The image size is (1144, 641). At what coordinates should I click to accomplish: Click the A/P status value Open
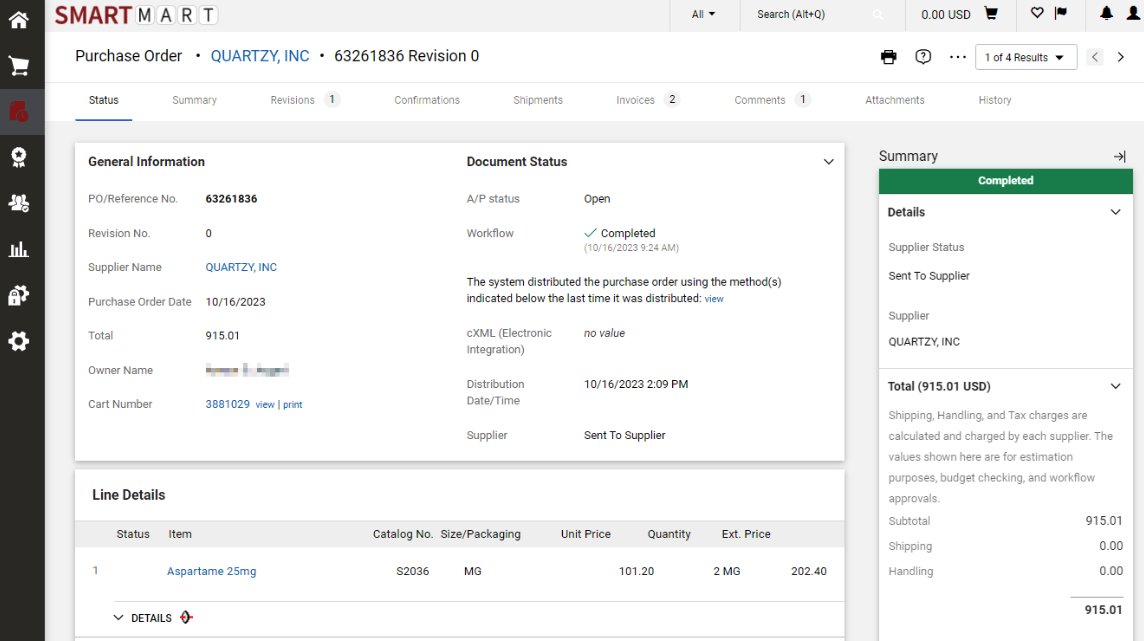pyautogui.click(x=597, y=199)
